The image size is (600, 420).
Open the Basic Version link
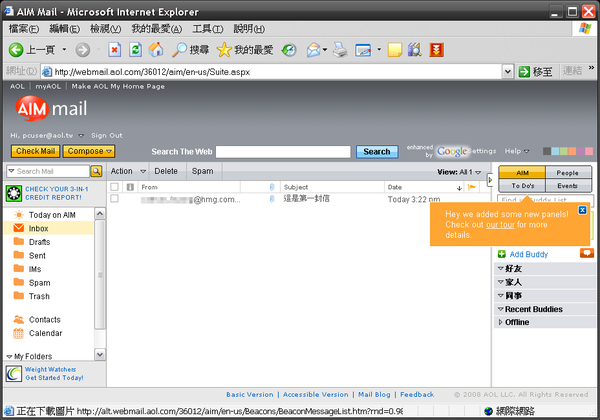point(249,394)
